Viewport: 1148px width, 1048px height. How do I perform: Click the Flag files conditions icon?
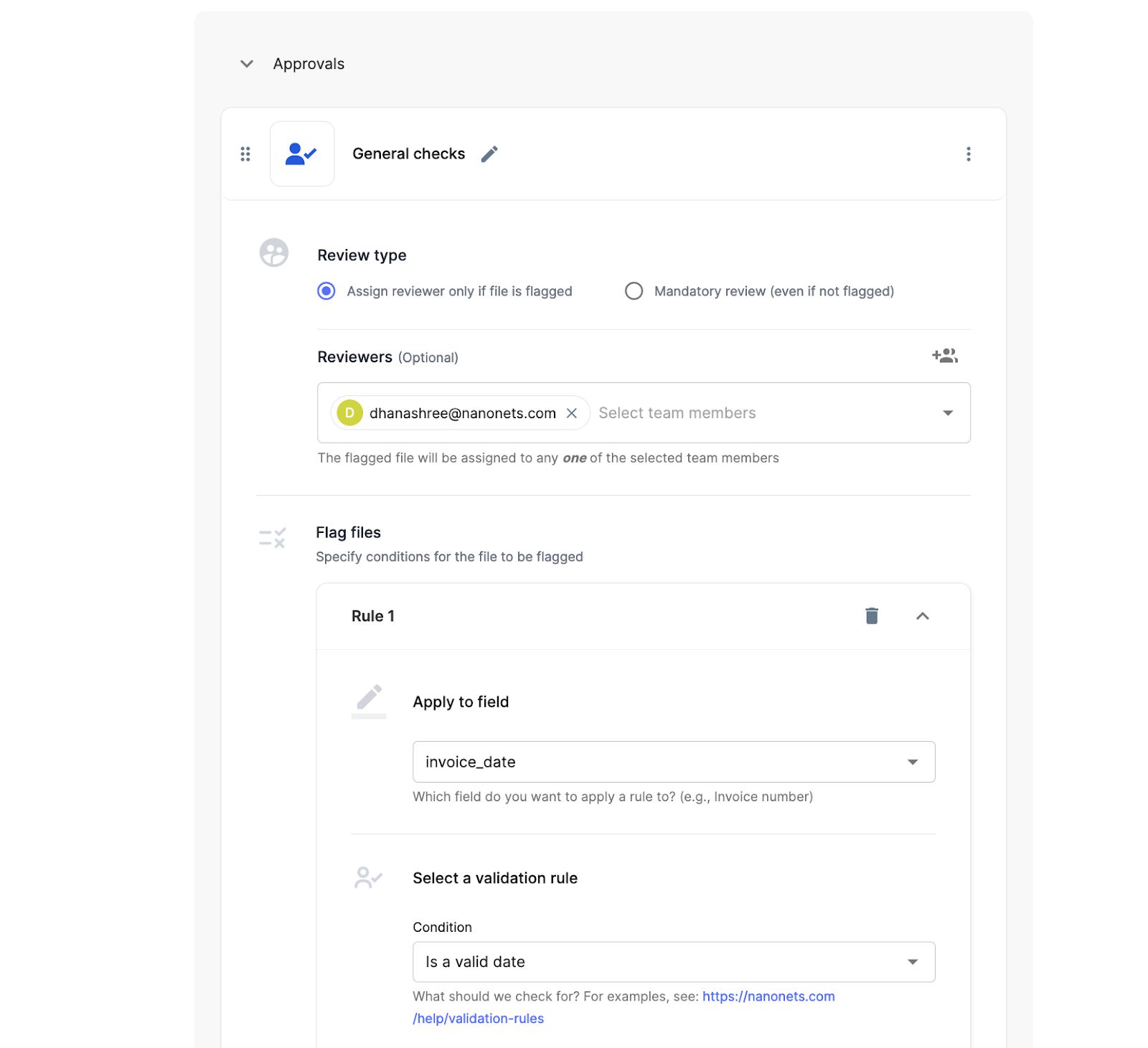[271, 538]
